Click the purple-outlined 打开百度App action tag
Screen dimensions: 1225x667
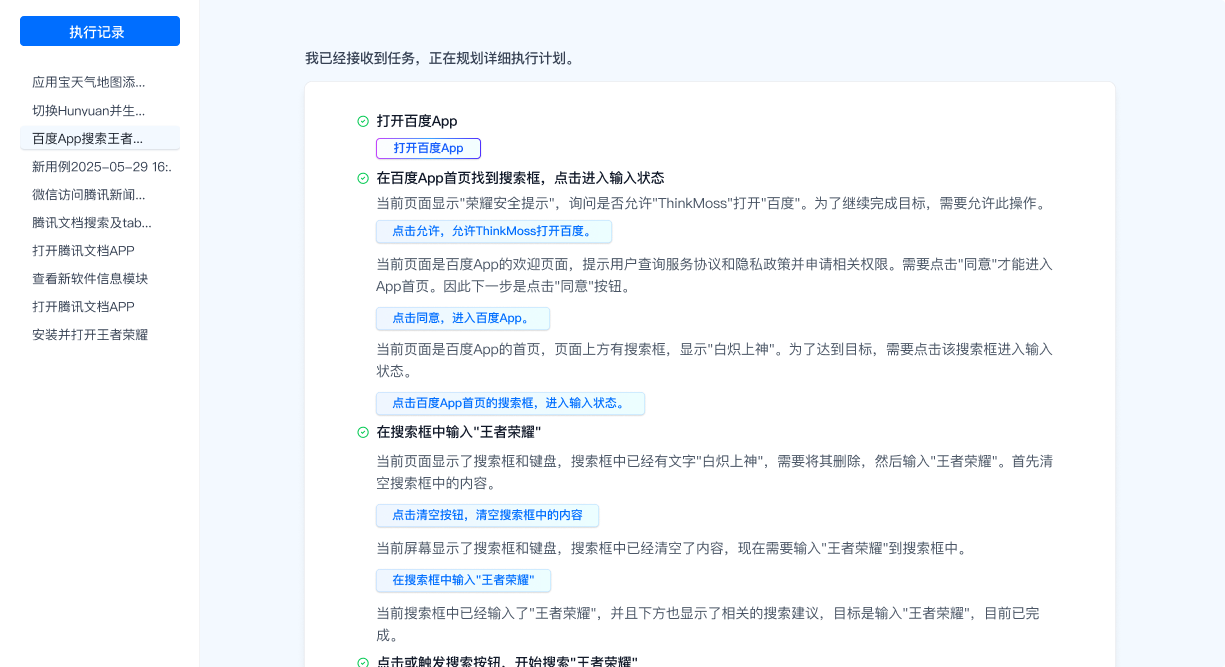(428, 148)
